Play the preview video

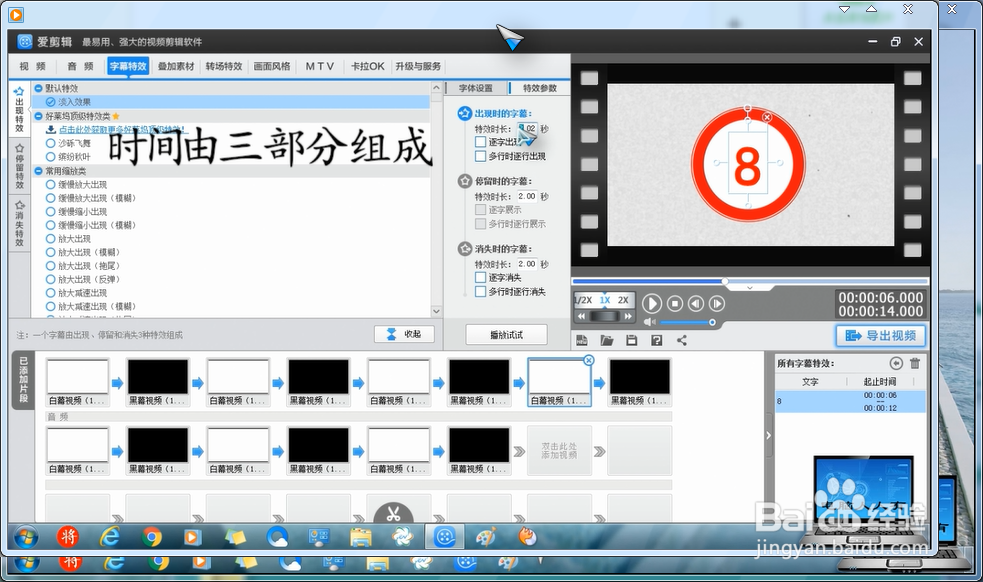(x=651, y=304)
